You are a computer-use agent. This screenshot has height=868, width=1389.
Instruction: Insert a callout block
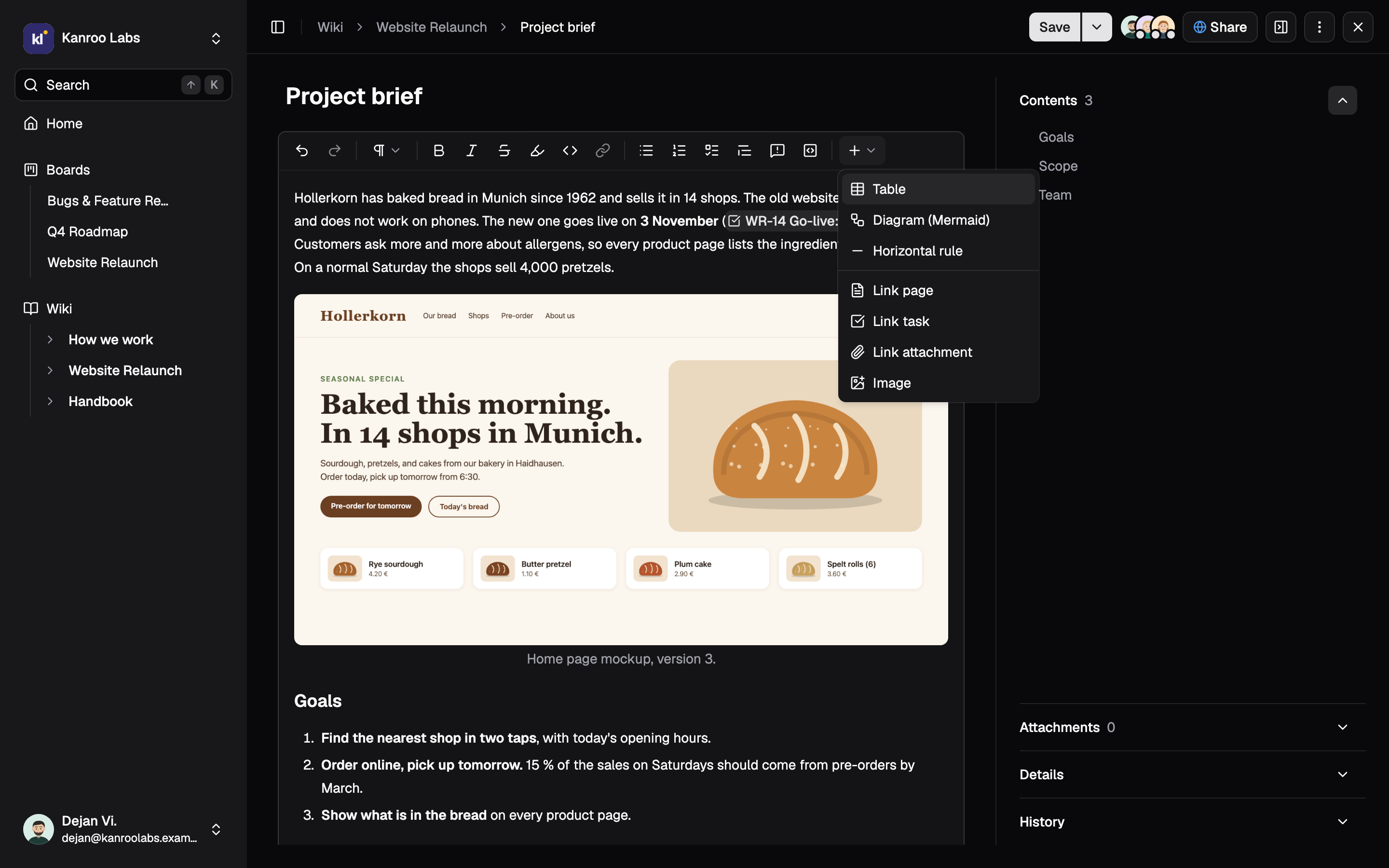(x=777, y=150)
